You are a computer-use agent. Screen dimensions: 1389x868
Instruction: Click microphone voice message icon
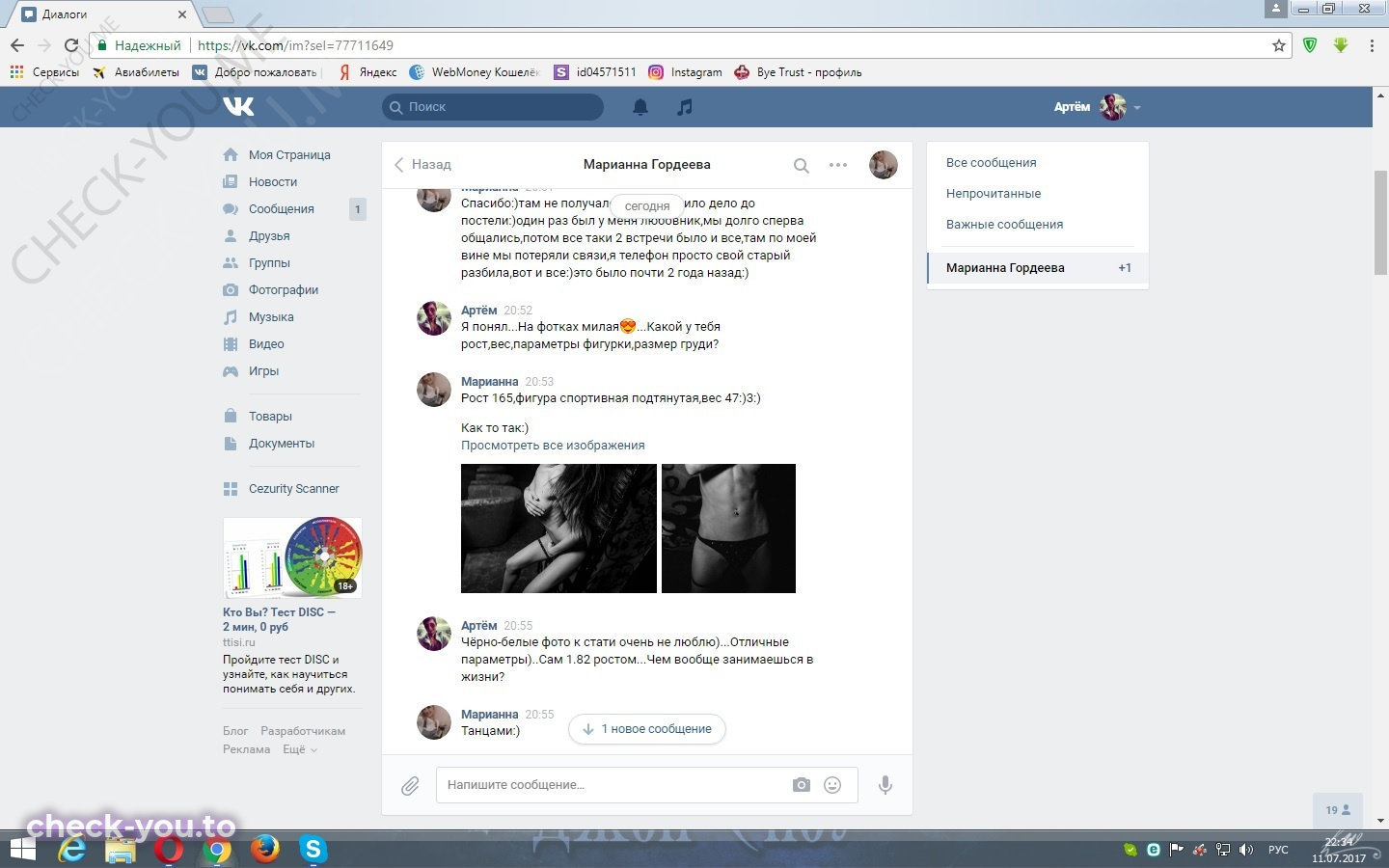[885, 785]
